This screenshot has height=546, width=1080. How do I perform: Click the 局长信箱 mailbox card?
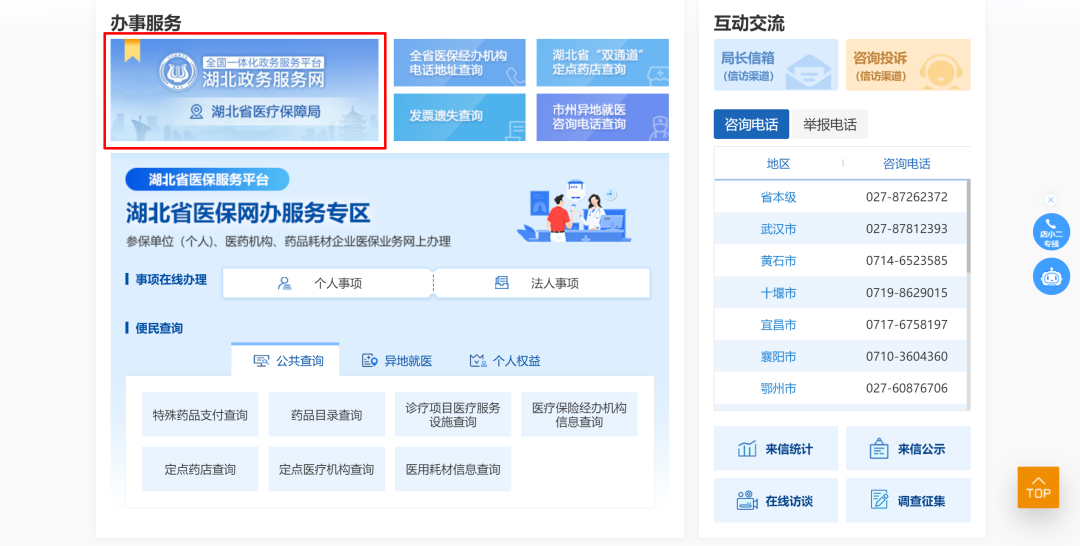776,65
